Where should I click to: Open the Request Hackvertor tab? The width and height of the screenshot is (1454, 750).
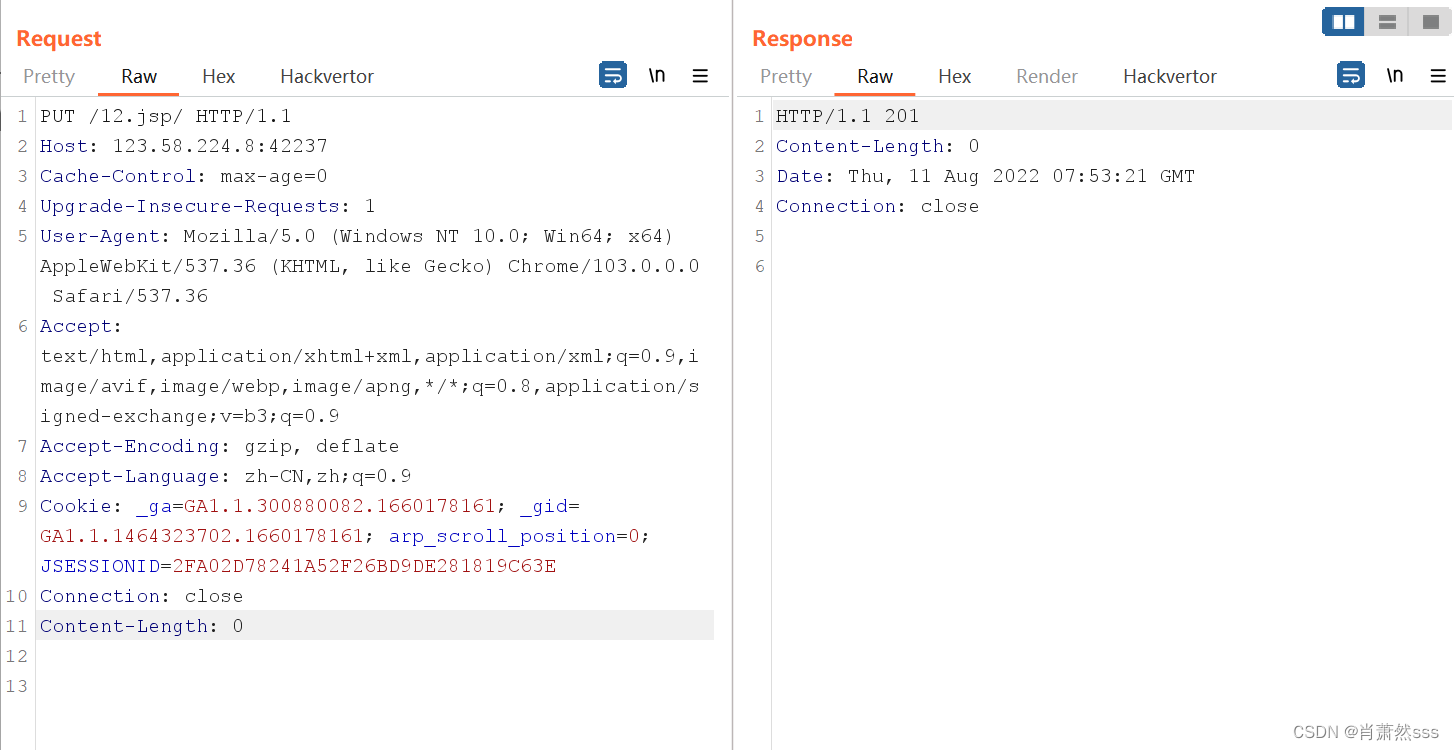pos(327,76)
